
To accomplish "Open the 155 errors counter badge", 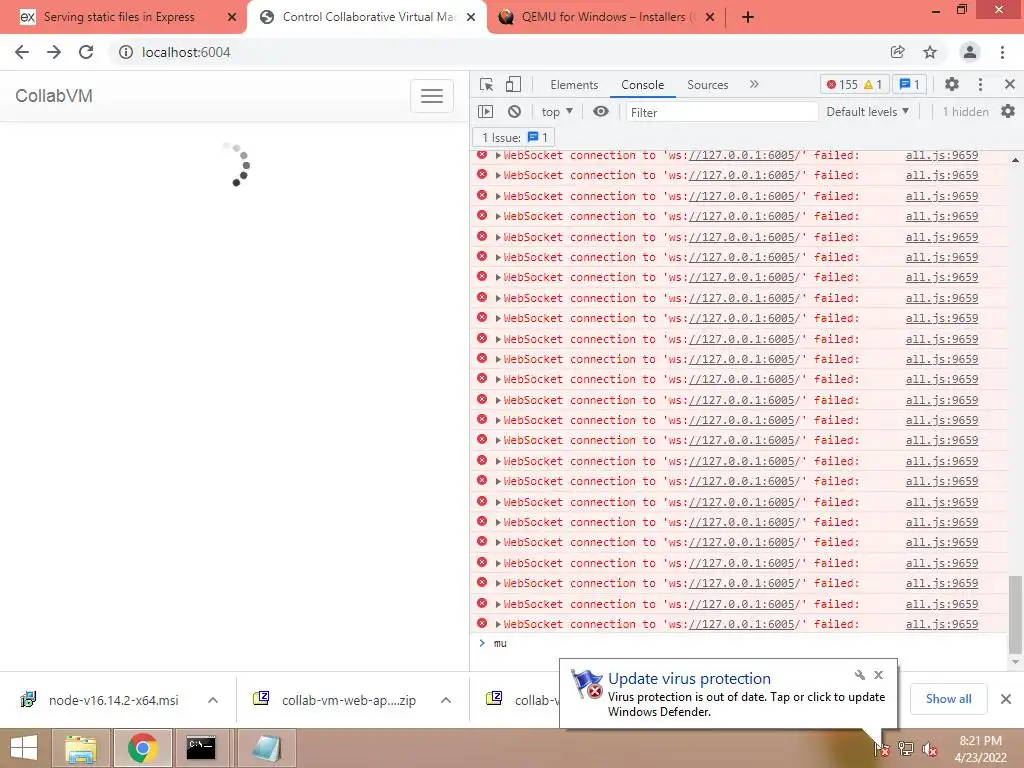I will click(854, 84).
